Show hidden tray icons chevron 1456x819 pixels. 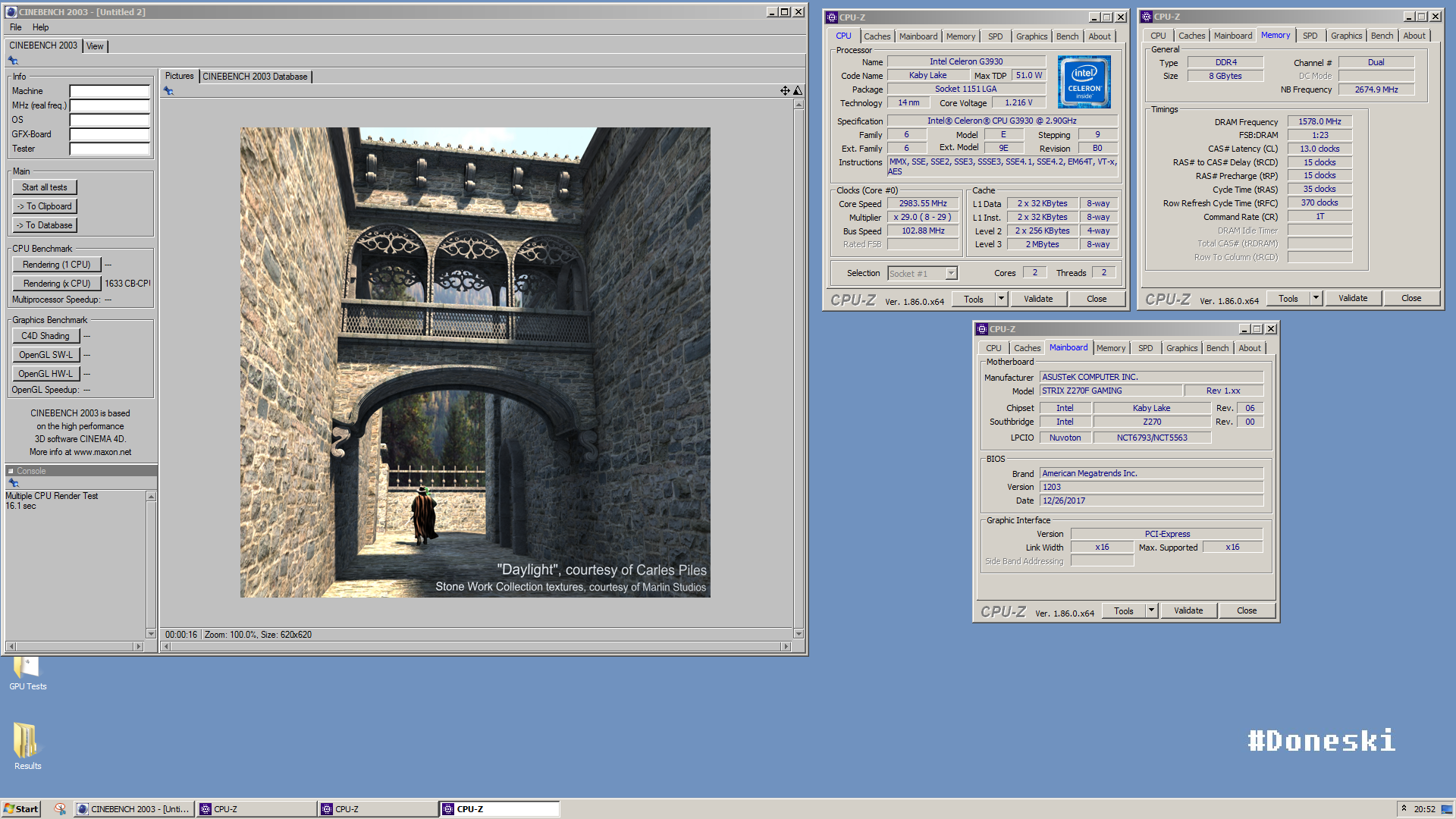tap(1404, 808)
